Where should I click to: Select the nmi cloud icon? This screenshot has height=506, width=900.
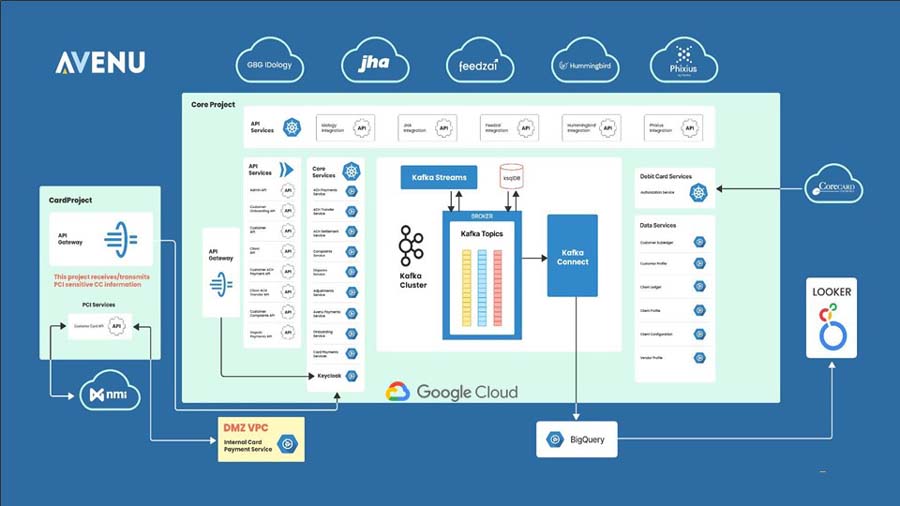point(110,391)
